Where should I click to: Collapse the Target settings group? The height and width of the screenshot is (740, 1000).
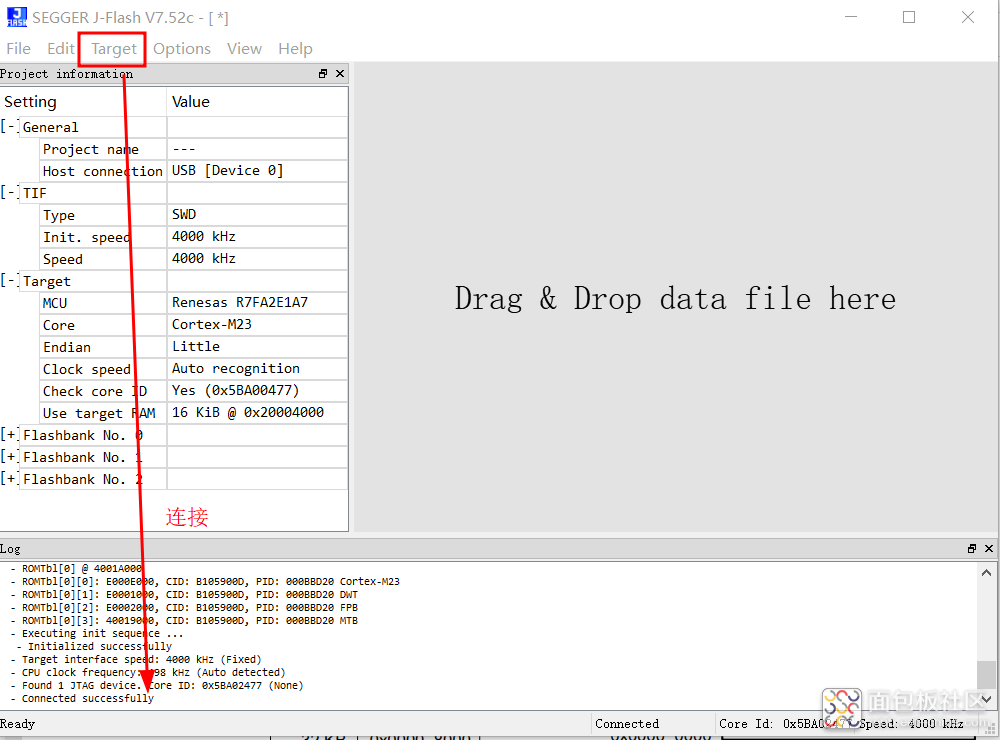pyautogui.click(x=9, y=281)
